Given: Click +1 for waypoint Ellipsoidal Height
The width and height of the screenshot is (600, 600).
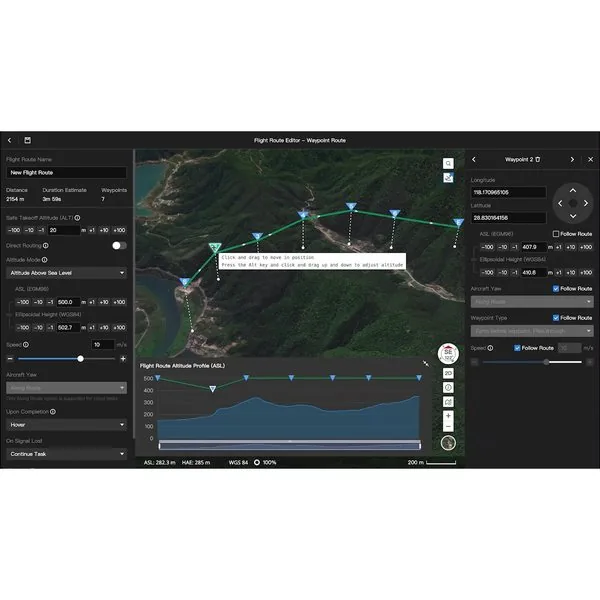Looking at the screenshot, I should coord(559,273).
